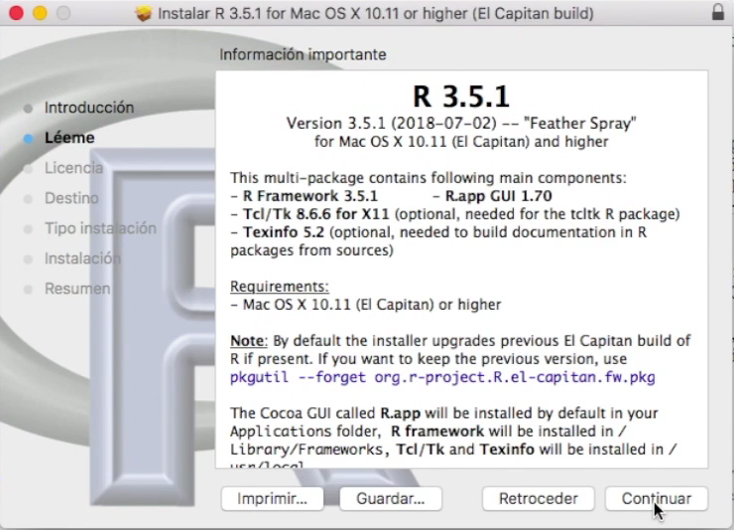734x530 pixels.
Task: Select the Introducción step in sidebar
Action: tap(89, 108)
